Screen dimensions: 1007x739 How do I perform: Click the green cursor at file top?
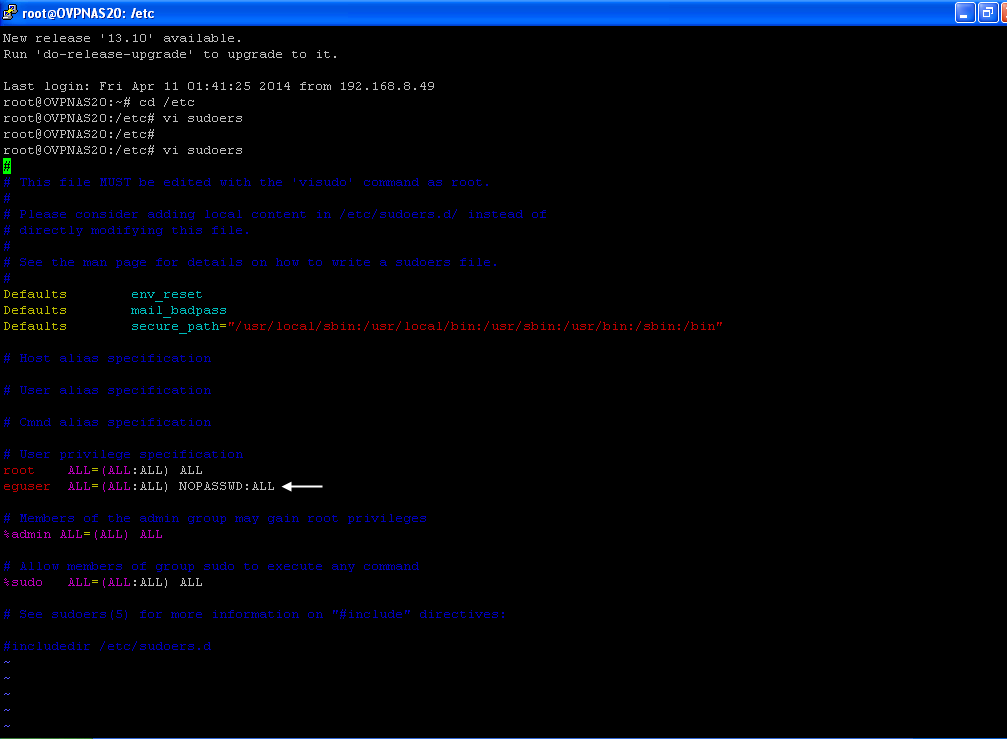coord(7,166)
